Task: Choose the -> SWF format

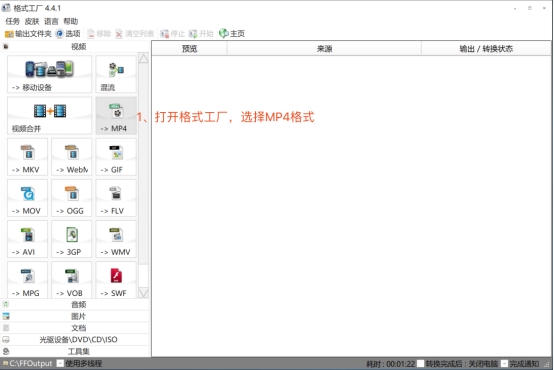Action: [x=116, y=280]
